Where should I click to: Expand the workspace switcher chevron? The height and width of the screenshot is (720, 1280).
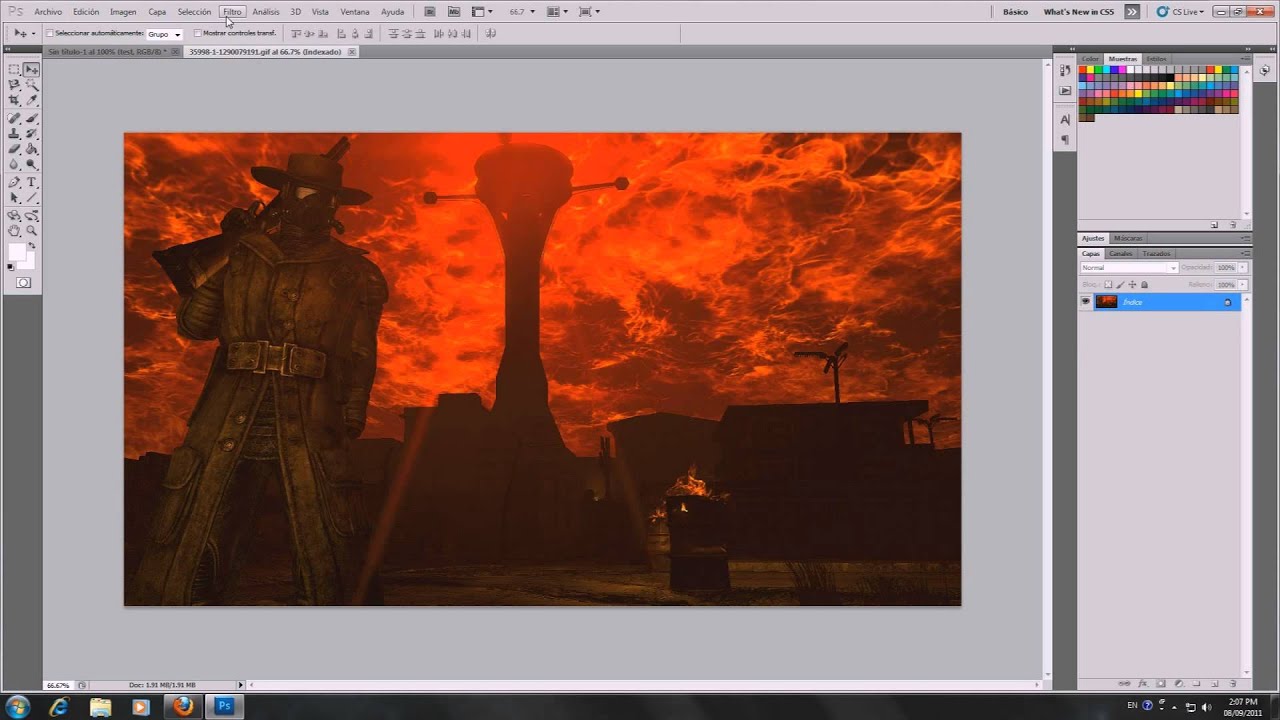pos(1132,12)
